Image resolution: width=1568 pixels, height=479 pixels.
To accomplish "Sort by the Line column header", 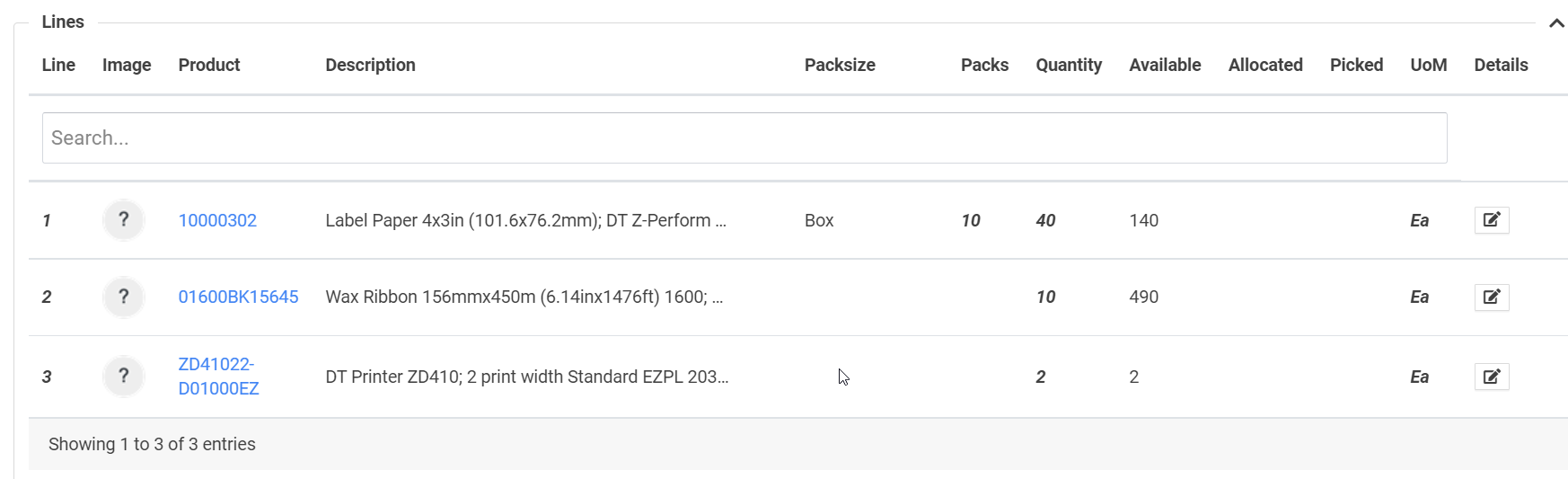I will pos(58,65).
